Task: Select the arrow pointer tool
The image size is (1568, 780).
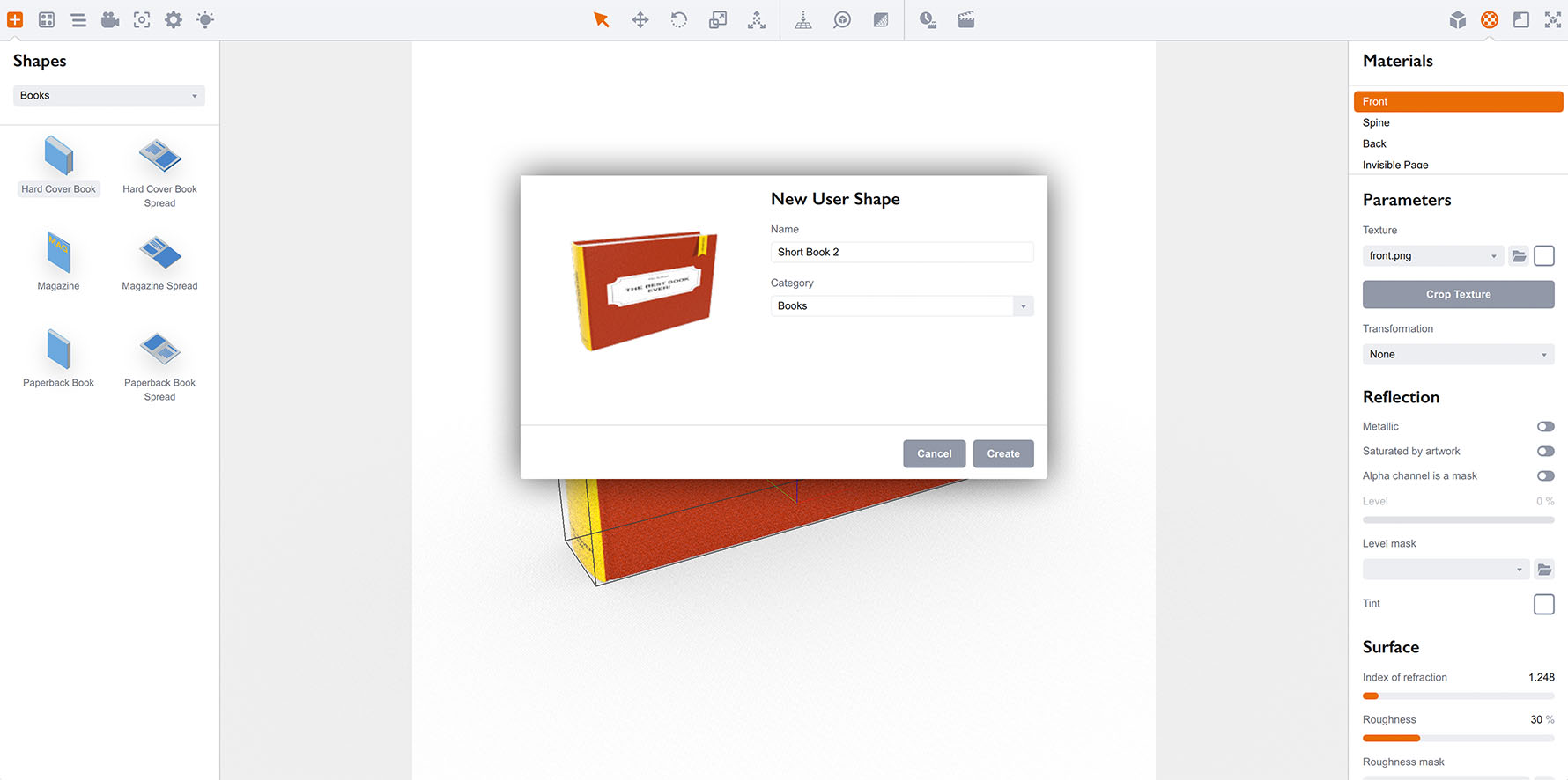Action: pos(602,19)
